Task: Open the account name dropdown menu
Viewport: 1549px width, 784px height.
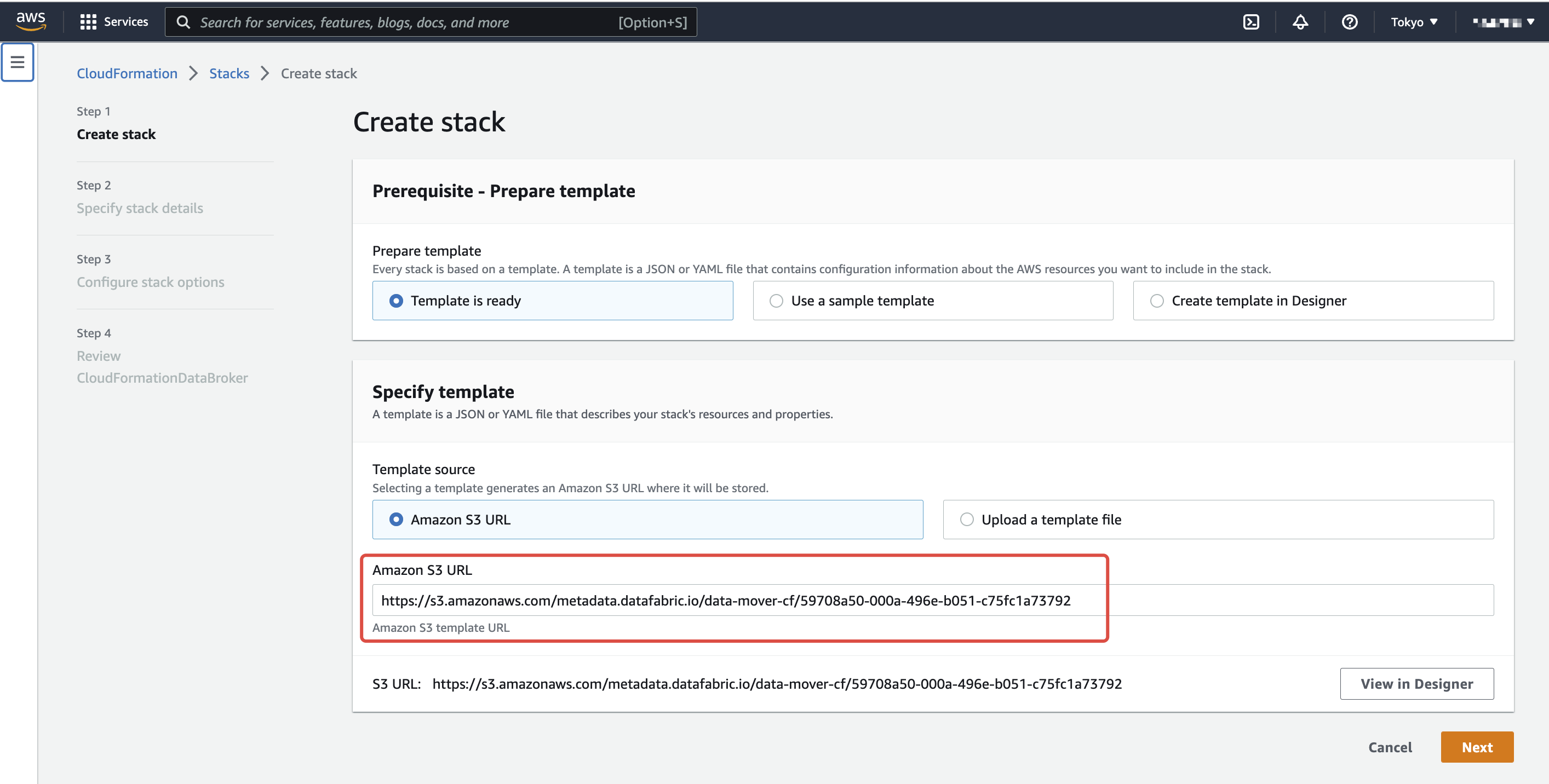Action: click(1502, 22)
